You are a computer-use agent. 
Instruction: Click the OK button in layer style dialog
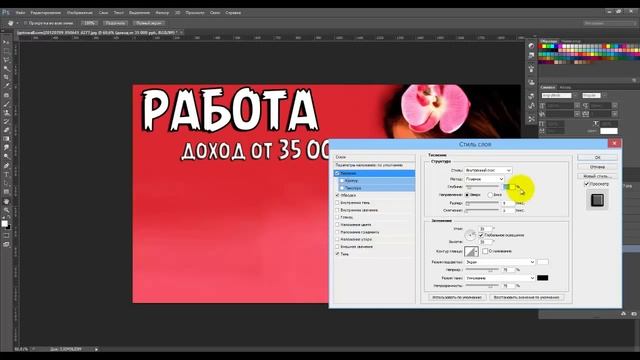(597, 158)
